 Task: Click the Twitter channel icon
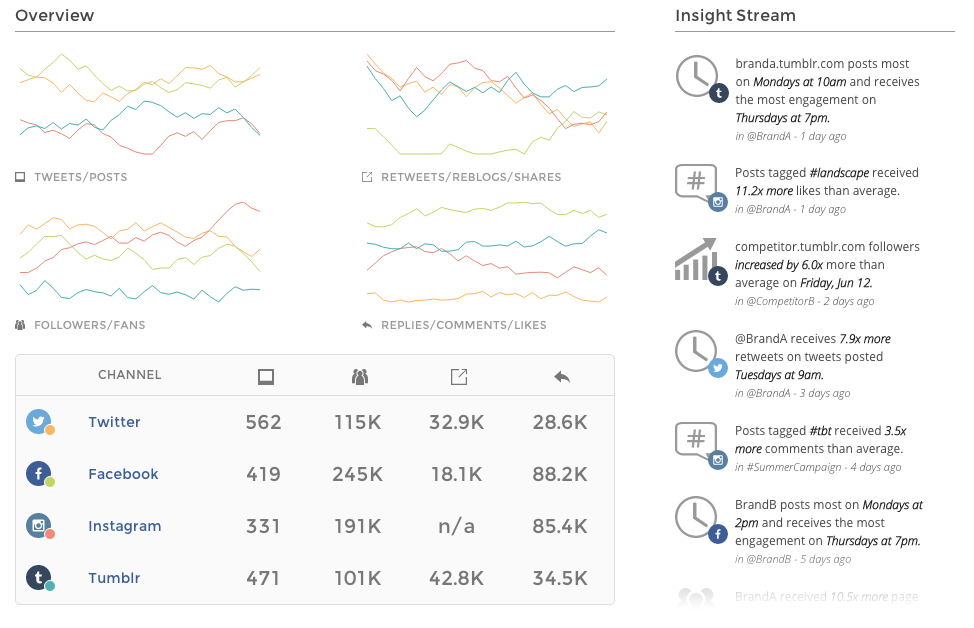39,422
